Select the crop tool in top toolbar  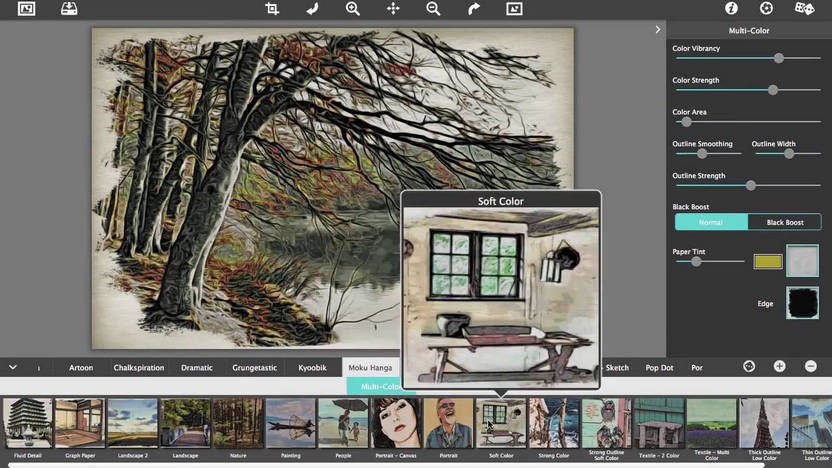tap(272, 9)
